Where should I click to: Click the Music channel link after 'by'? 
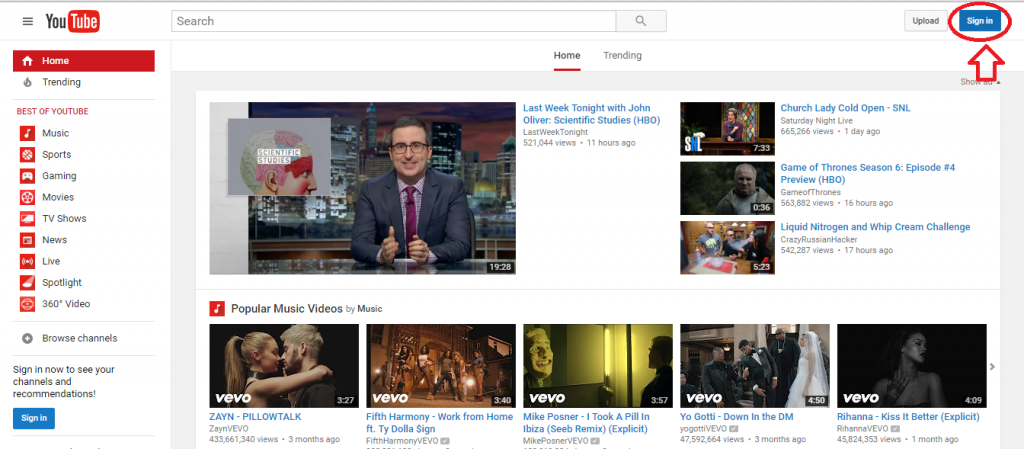(x=370, y=309)
